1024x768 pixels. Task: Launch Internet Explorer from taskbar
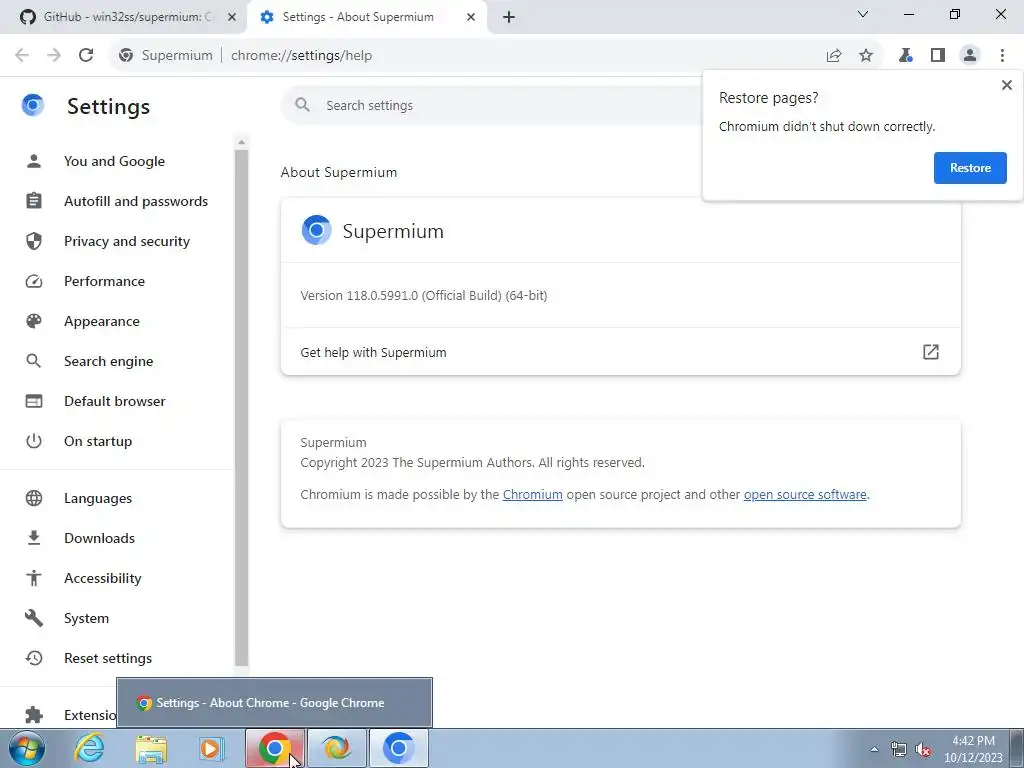[89, 748]
